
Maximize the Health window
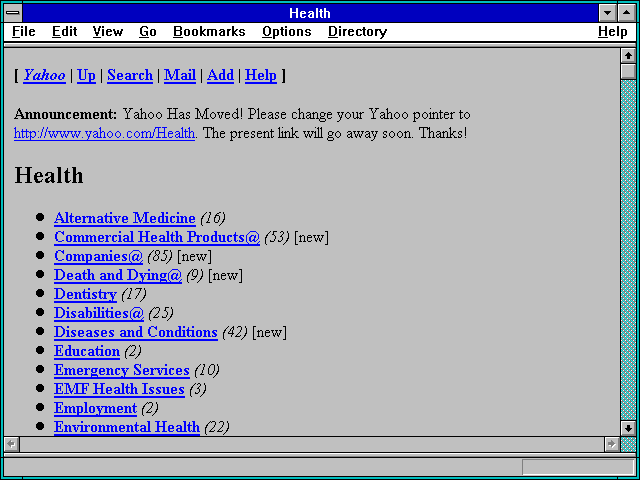(627, 13)
